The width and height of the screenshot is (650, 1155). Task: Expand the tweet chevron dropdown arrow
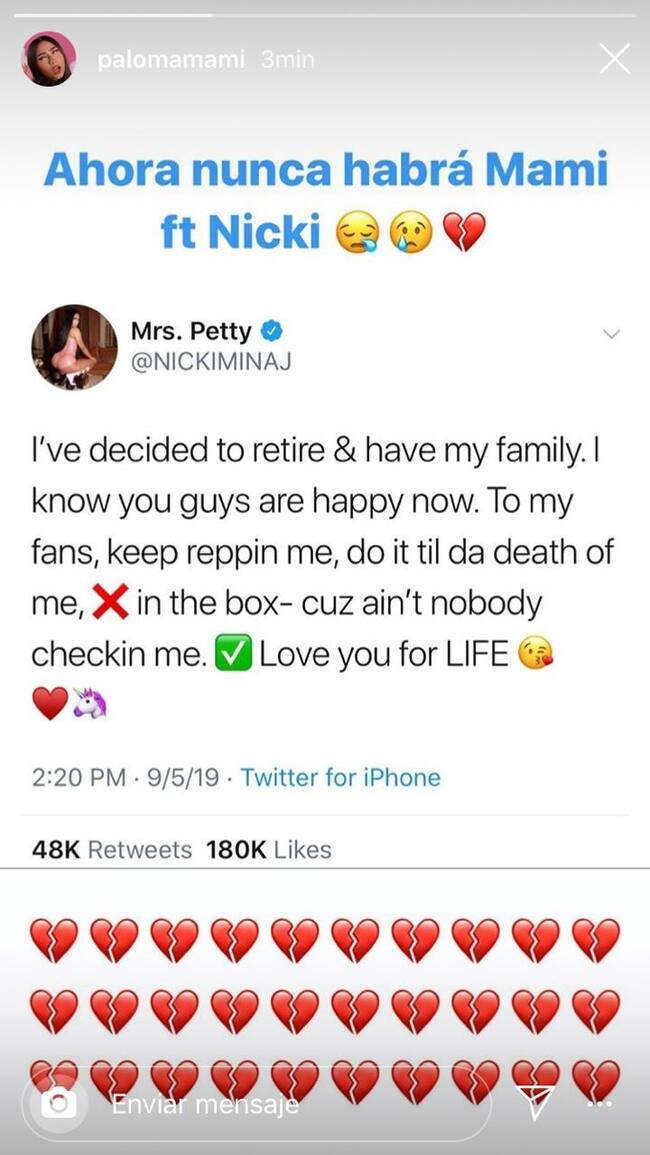(x=612, y=334)
